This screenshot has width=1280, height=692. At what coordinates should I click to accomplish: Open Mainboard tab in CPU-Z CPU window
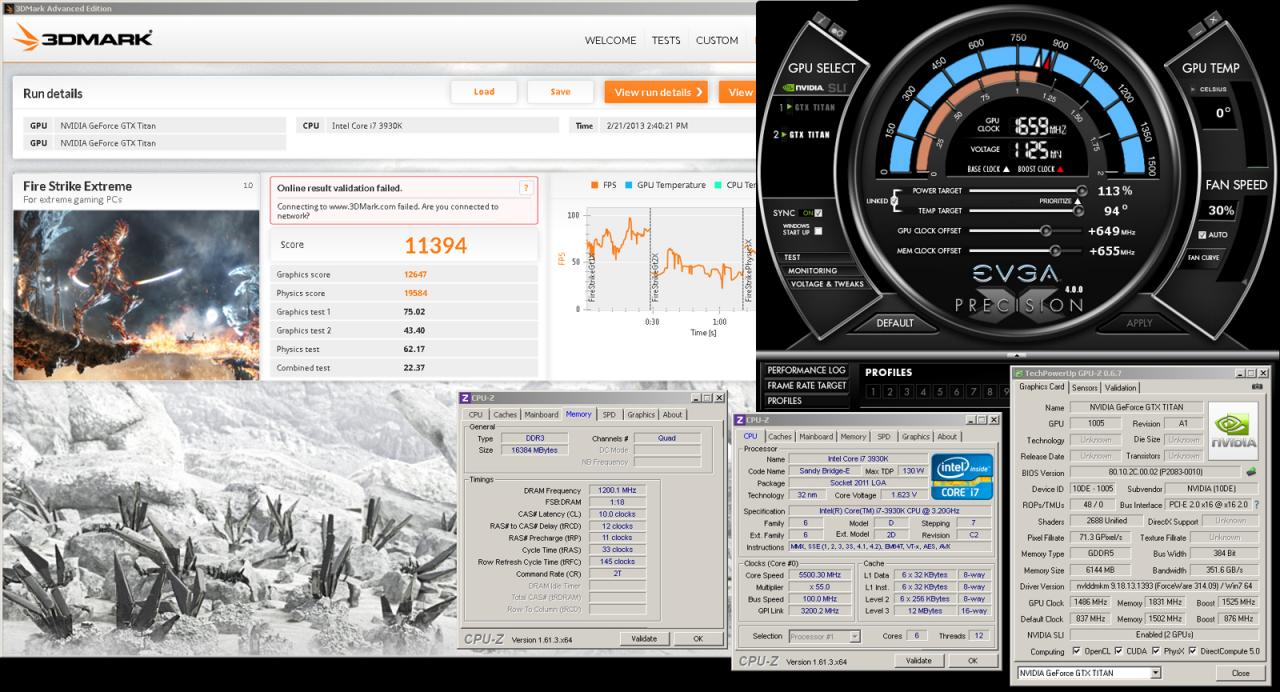coord(816,436)
